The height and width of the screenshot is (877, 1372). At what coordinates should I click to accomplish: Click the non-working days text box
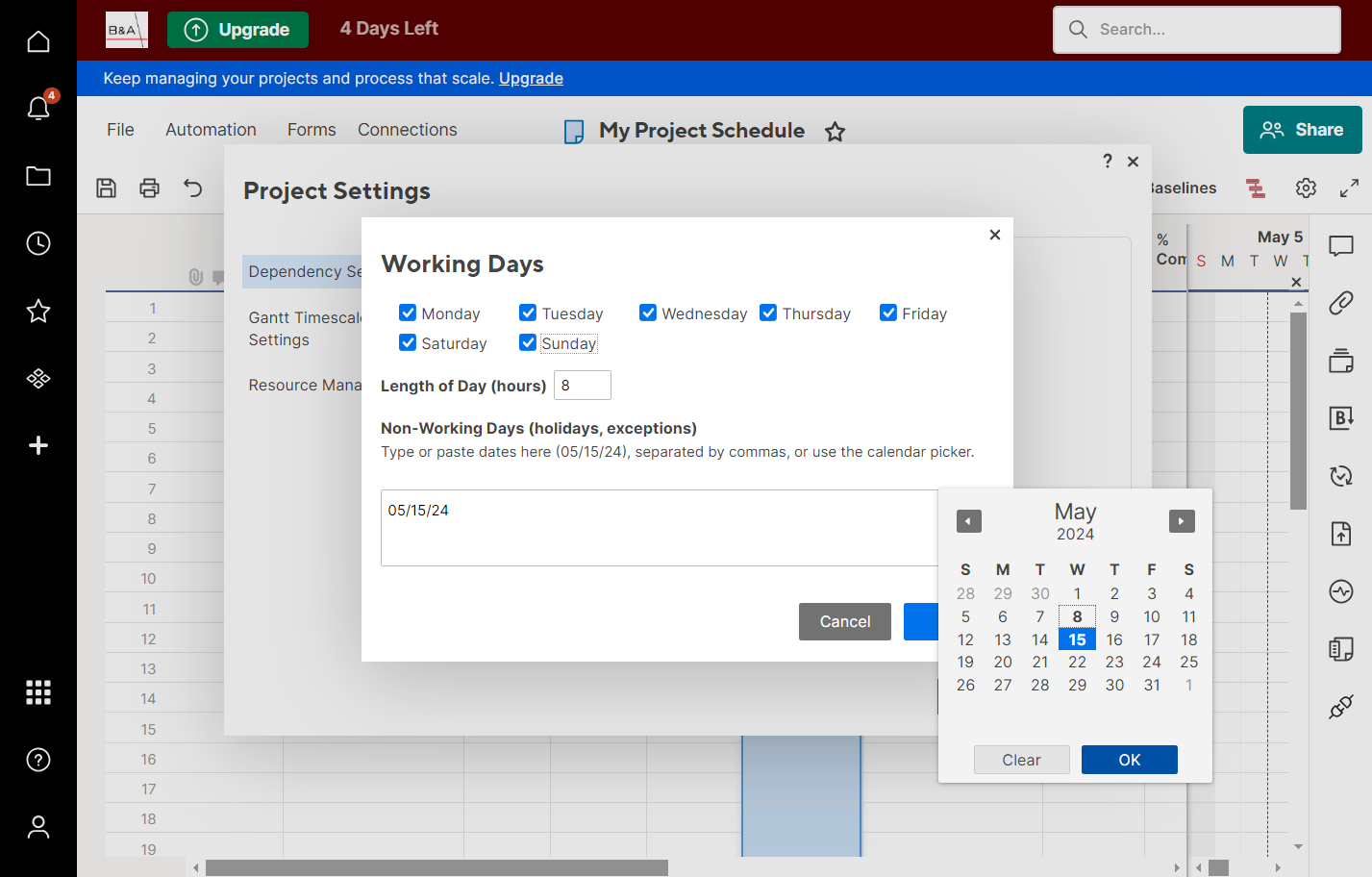pyautogui.click(x=660, y=528)
